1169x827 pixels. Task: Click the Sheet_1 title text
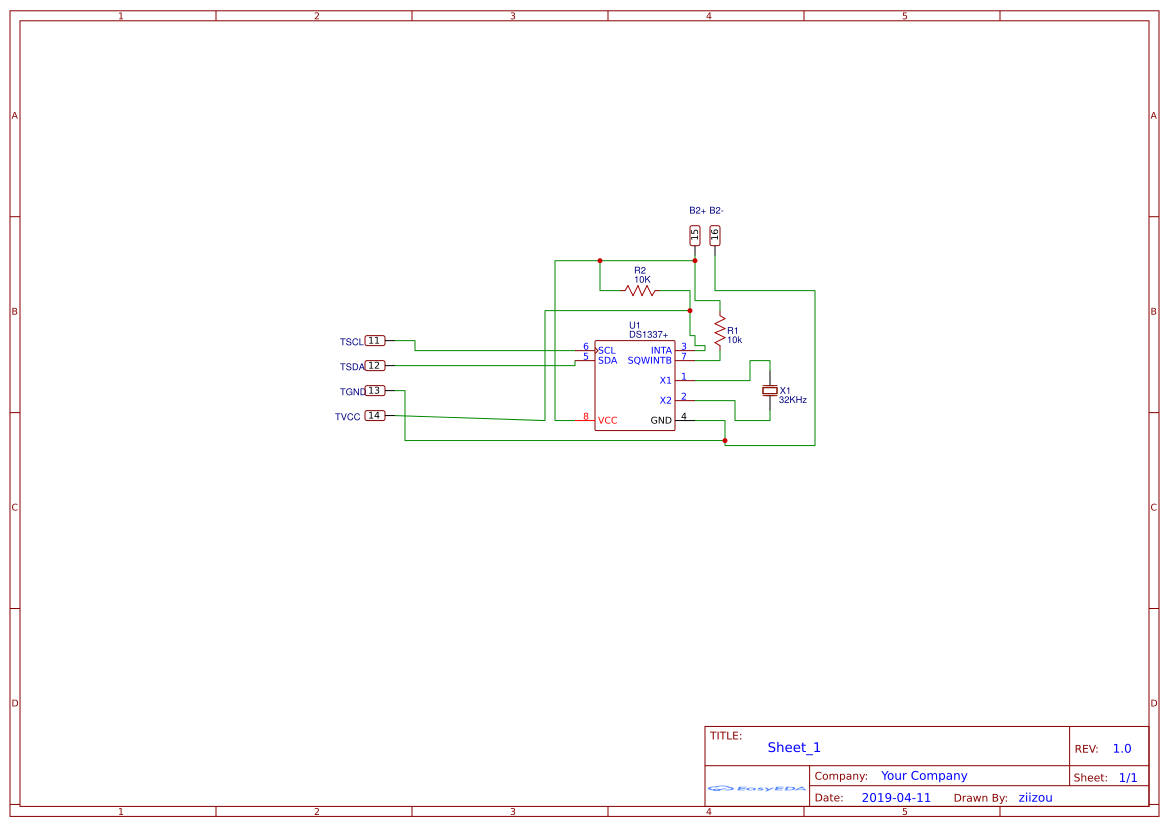tap(793, 747)
